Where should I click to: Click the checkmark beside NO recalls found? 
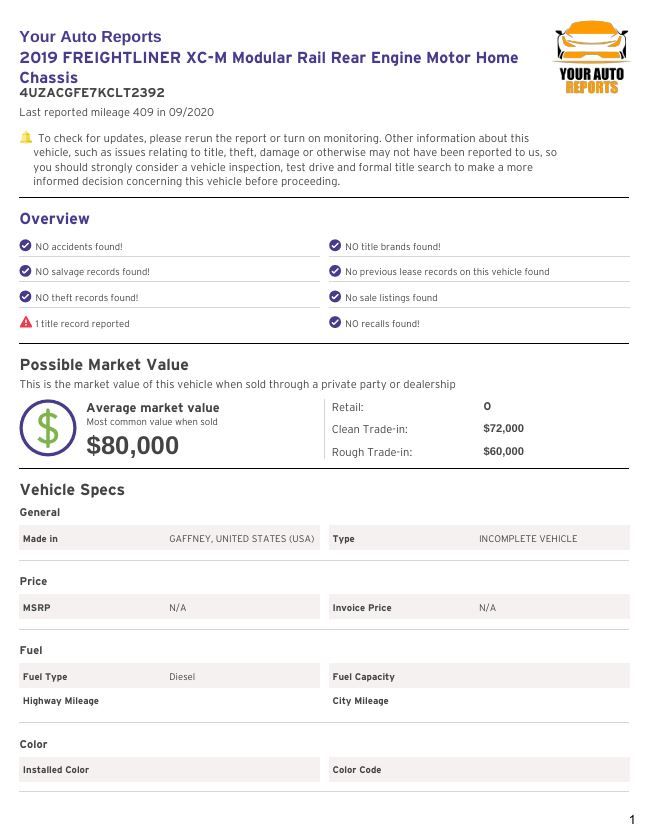coord(335,322)
